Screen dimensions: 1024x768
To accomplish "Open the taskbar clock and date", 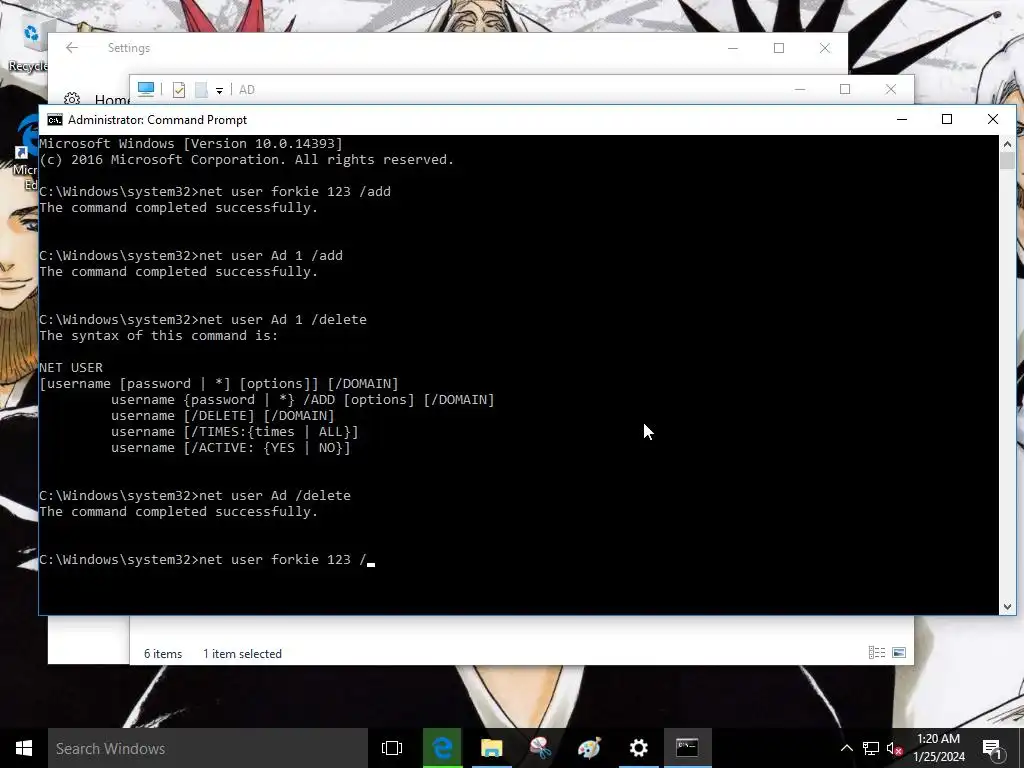I will 938,748.
